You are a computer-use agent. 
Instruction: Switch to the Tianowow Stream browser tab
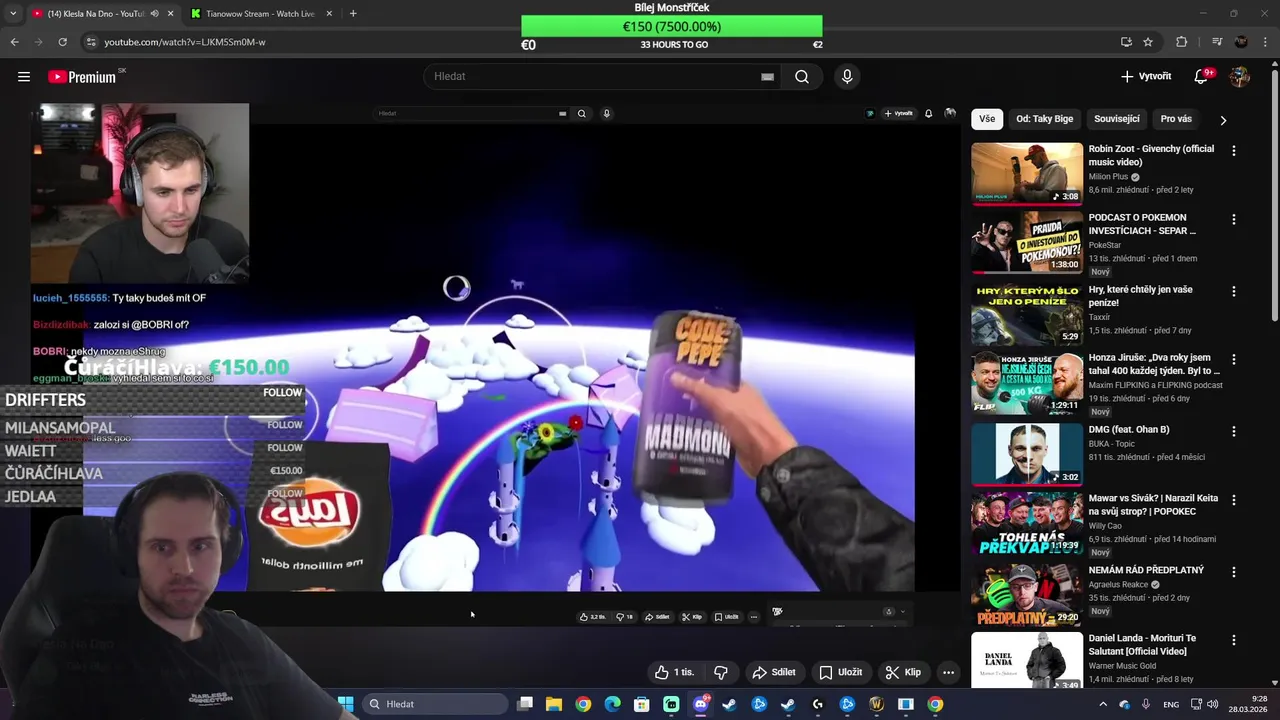tap(262, 14)
